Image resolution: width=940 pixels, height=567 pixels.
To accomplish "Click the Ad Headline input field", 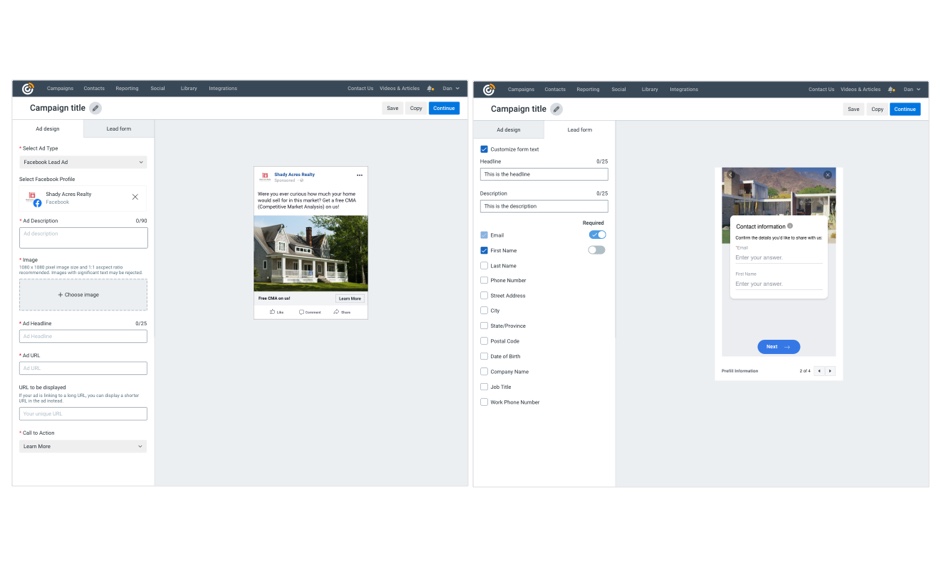I will pyautogui.click(x=83, y=336).
